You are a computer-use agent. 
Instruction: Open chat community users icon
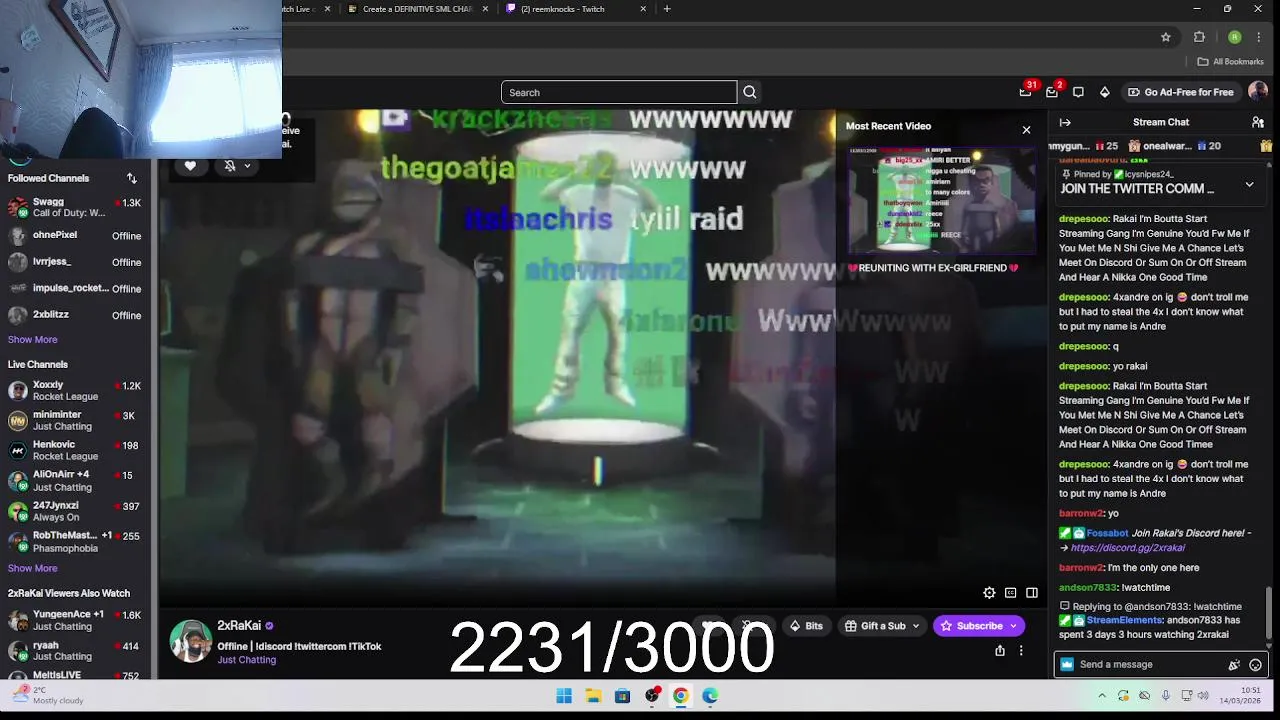tap(1258, 122)
